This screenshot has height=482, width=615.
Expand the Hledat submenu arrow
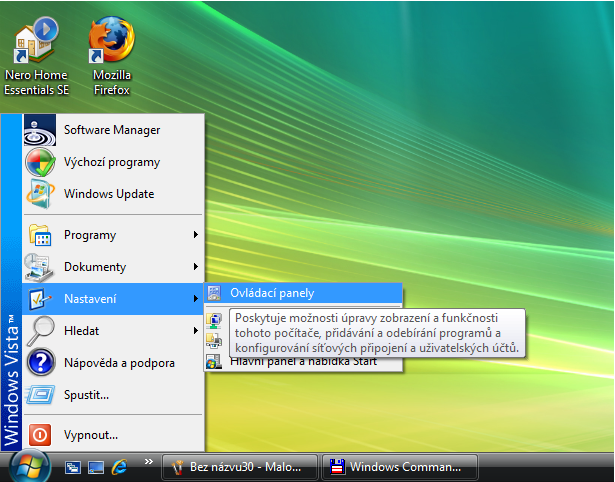[196, 331]
